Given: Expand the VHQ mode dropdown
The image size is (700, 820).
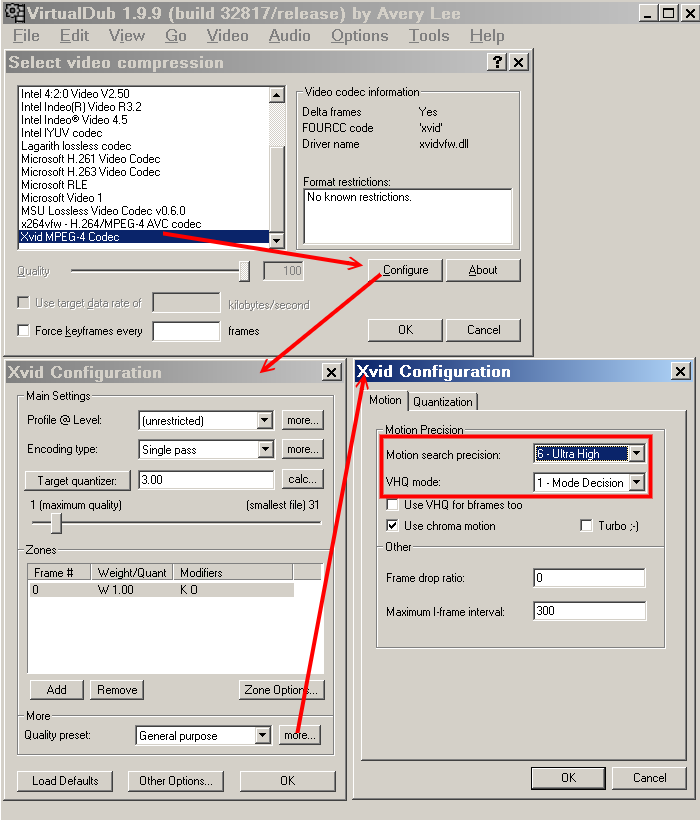Looking at the screenshot, I should [x=637, y=482].
